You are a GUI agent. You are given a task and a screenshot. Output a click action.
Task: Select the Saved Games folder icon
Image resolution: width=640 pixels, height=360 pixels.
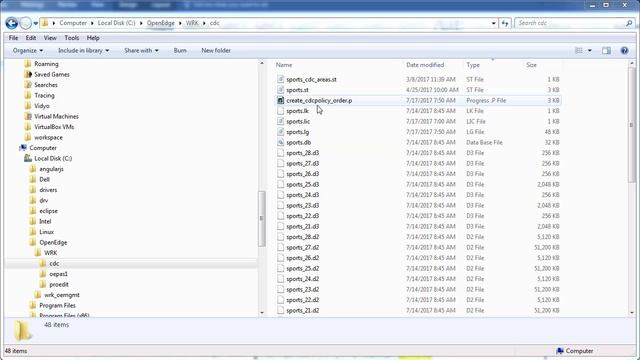28,74
